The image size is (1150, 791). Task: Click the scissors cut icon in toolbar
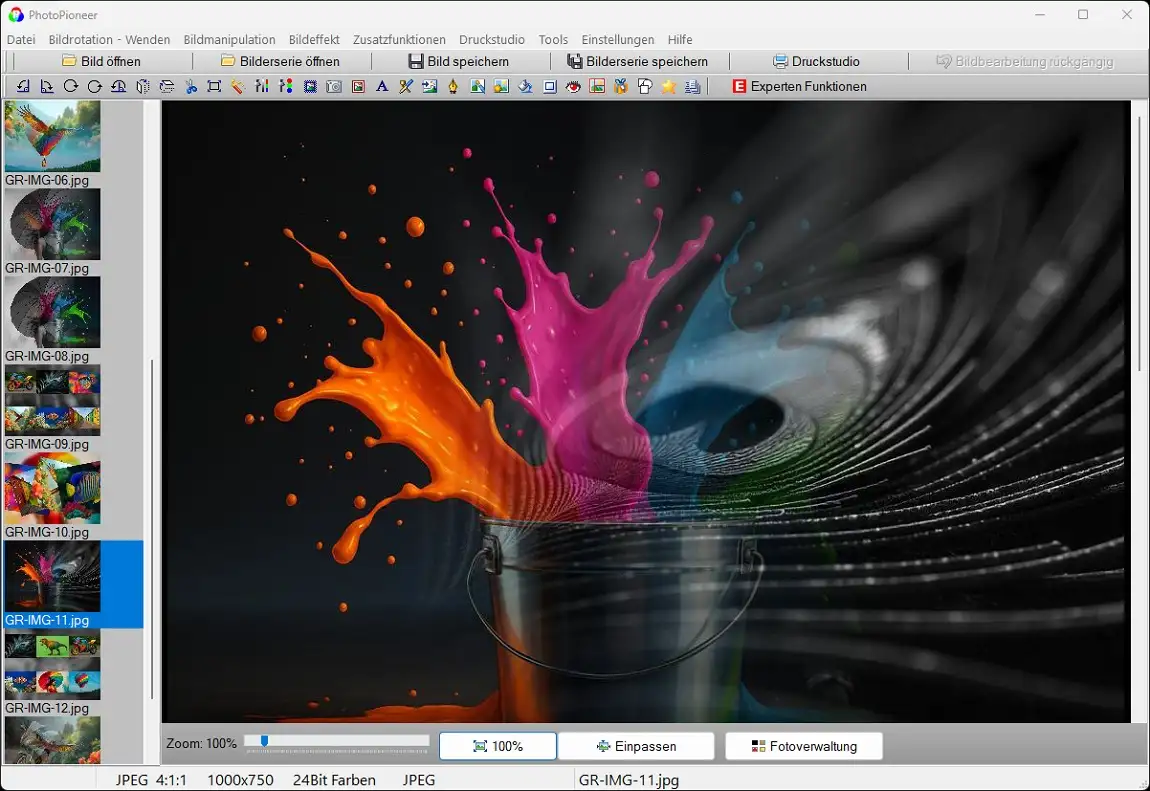click(191, 87)
